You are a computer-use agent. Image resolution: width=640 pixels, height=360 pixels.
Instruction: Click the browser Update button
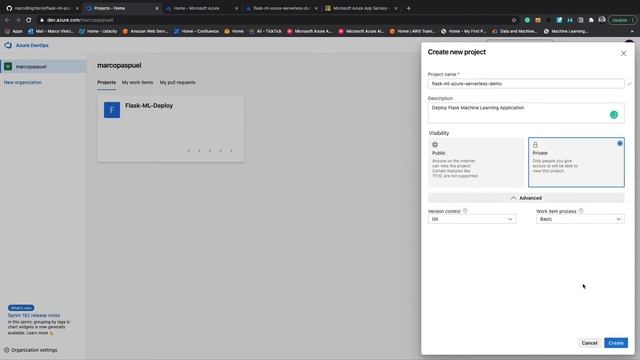pos(622,20)
